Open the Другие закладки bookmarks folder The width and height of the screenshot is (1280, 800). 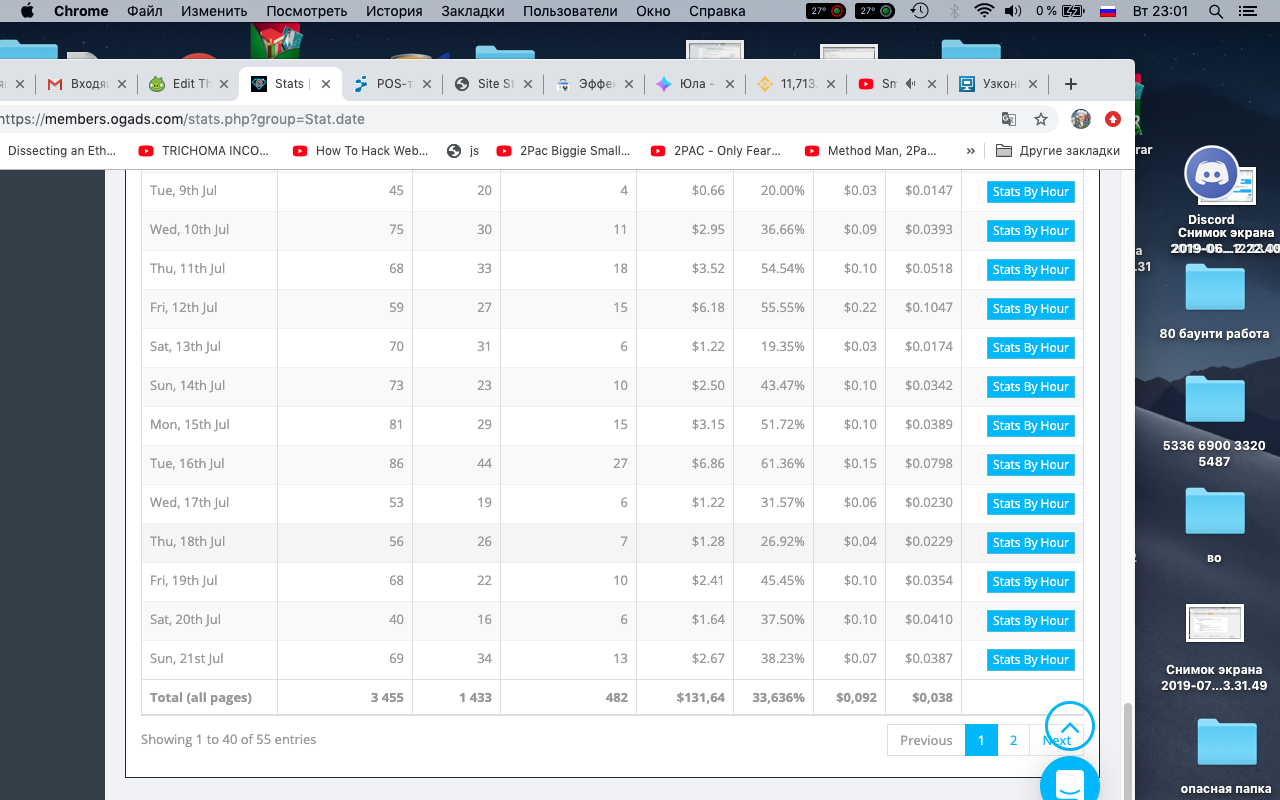click(1058, 151)
